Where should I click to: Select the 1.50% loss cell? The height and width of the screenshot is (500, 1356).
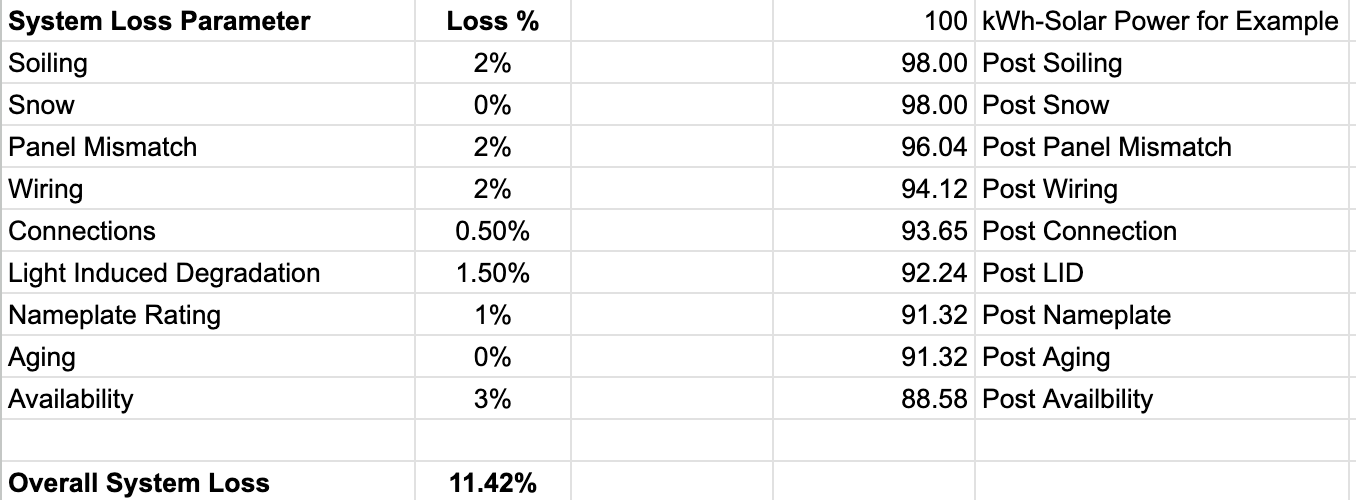pyautogui.click(x=492, y=273)
